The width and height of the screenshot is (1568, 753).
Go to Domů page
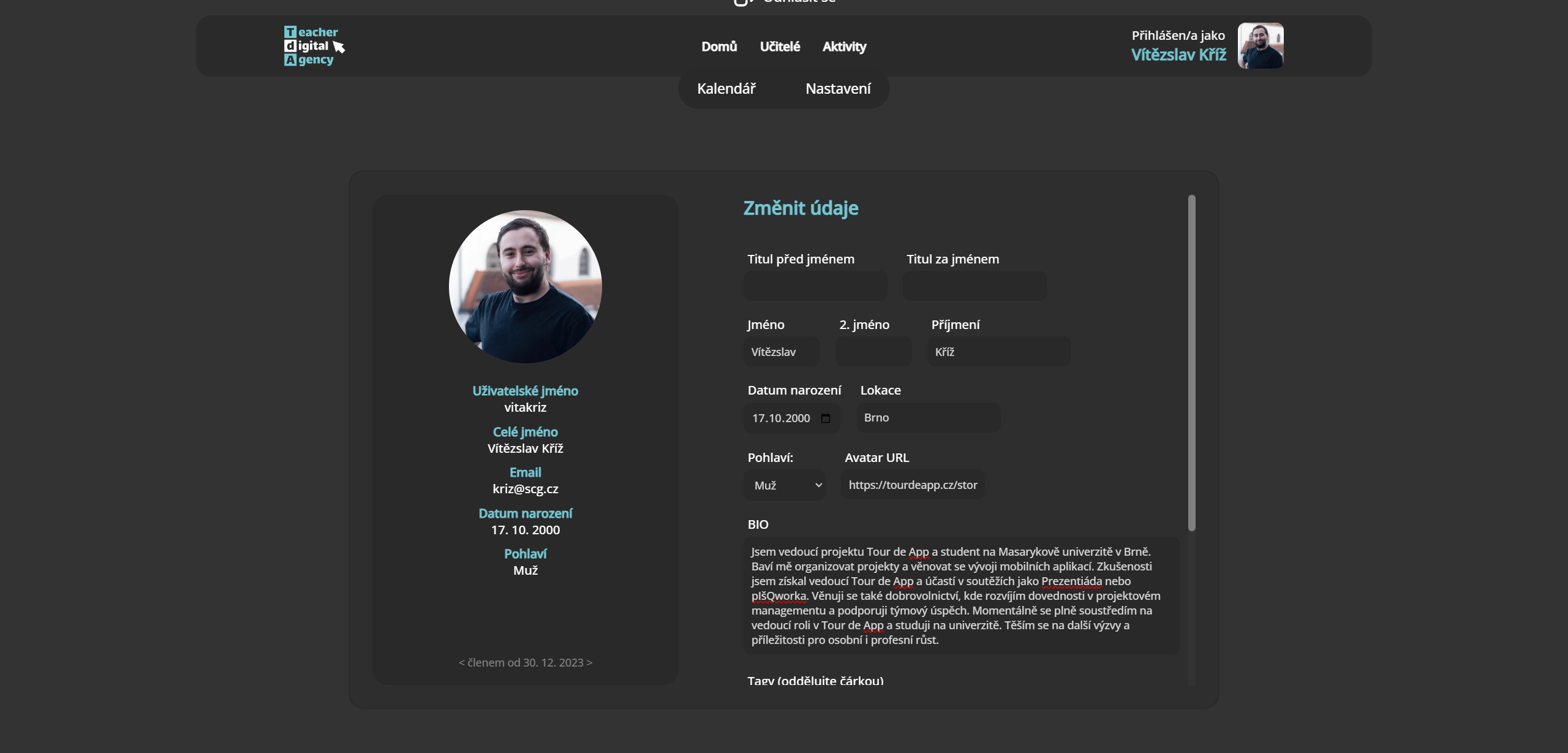tap(719, 47)
